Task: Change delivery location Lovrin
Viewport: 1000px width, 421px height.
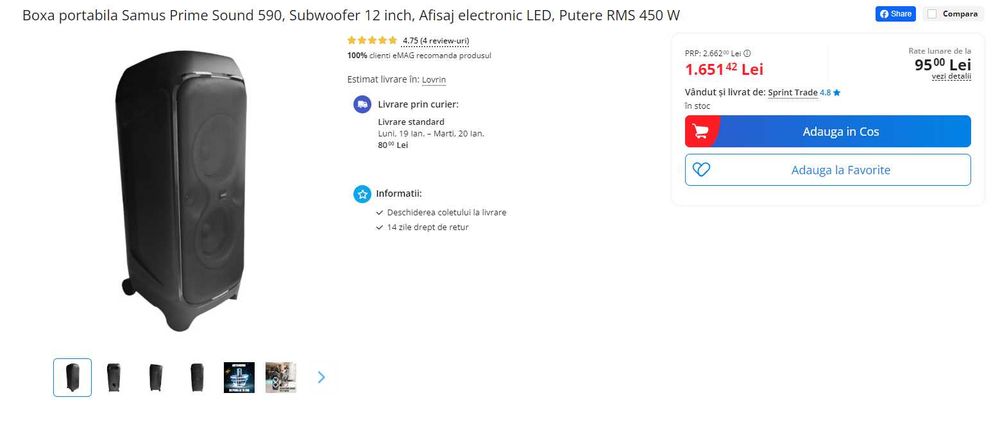Action: (x=434, y=80)
